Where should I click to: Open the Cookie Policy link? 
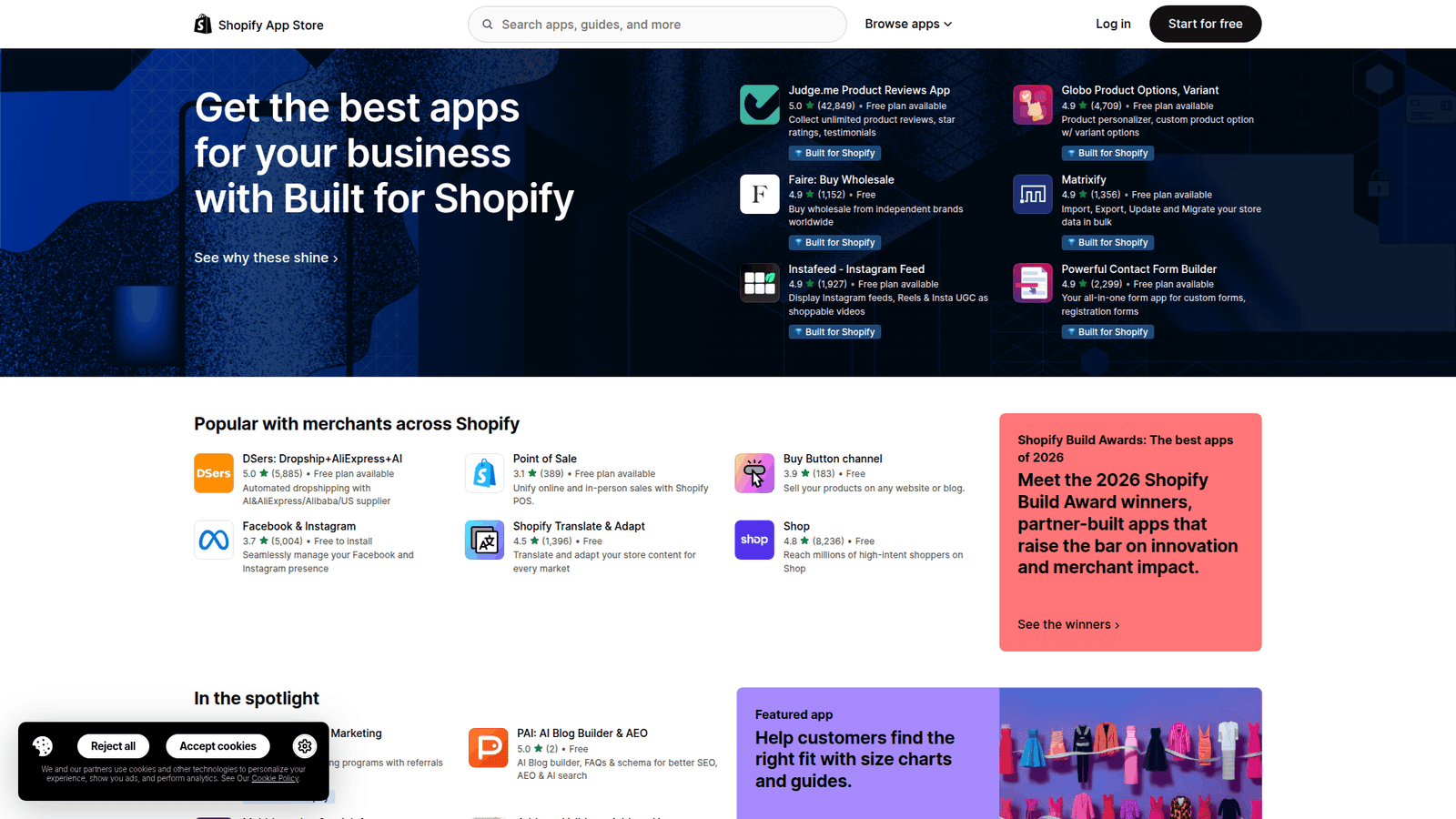click(275, 779)
